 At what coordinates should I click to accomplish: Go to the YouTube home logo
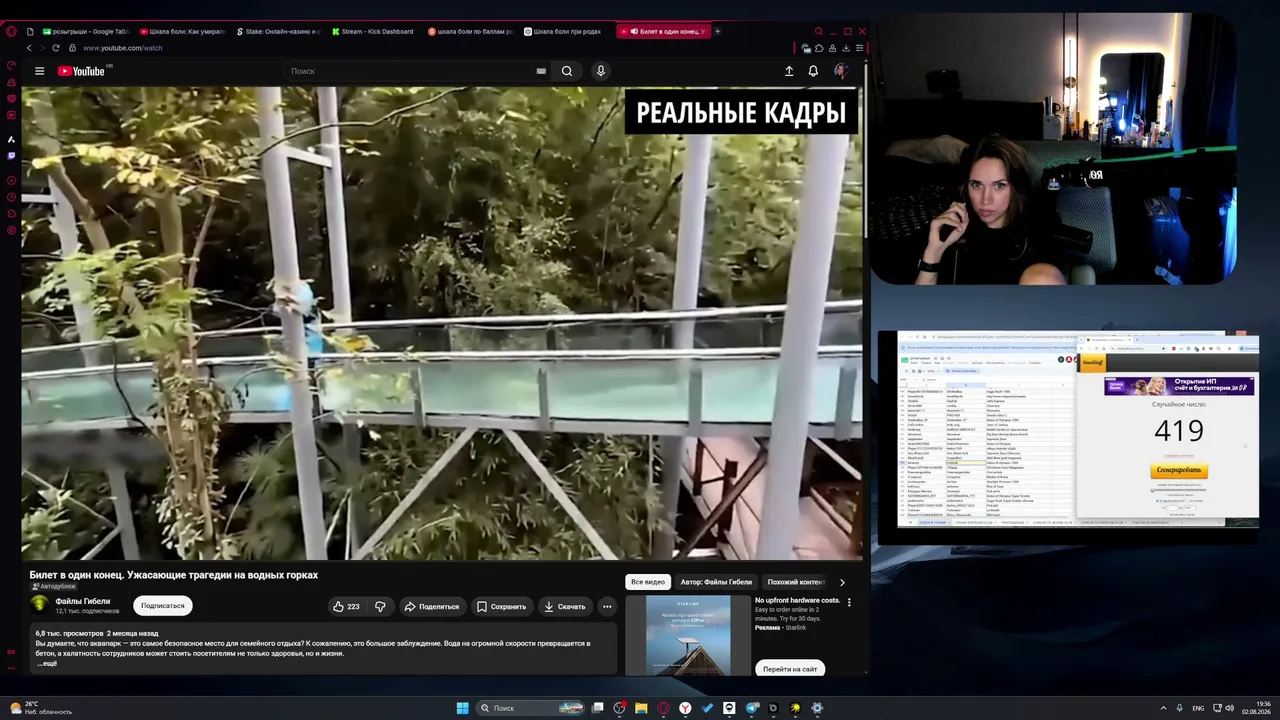click(x=81, y=71)
